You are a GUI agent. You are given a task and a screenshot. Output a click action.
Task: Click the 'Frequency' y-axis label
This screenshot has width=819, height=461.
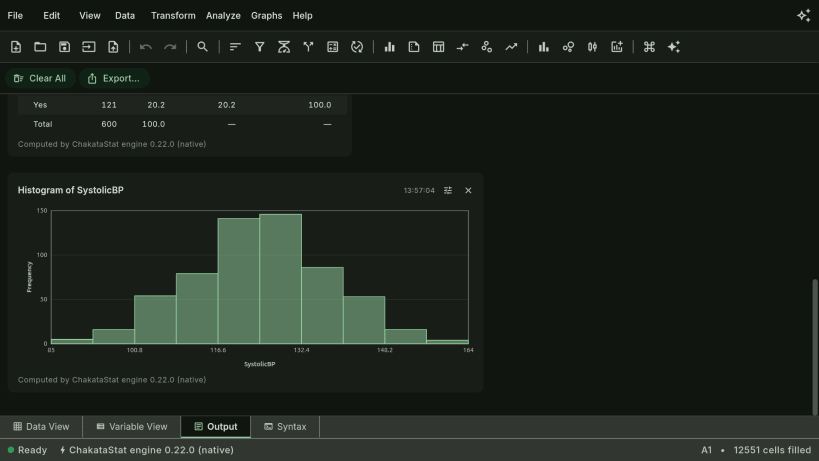(x=29, y=277)
